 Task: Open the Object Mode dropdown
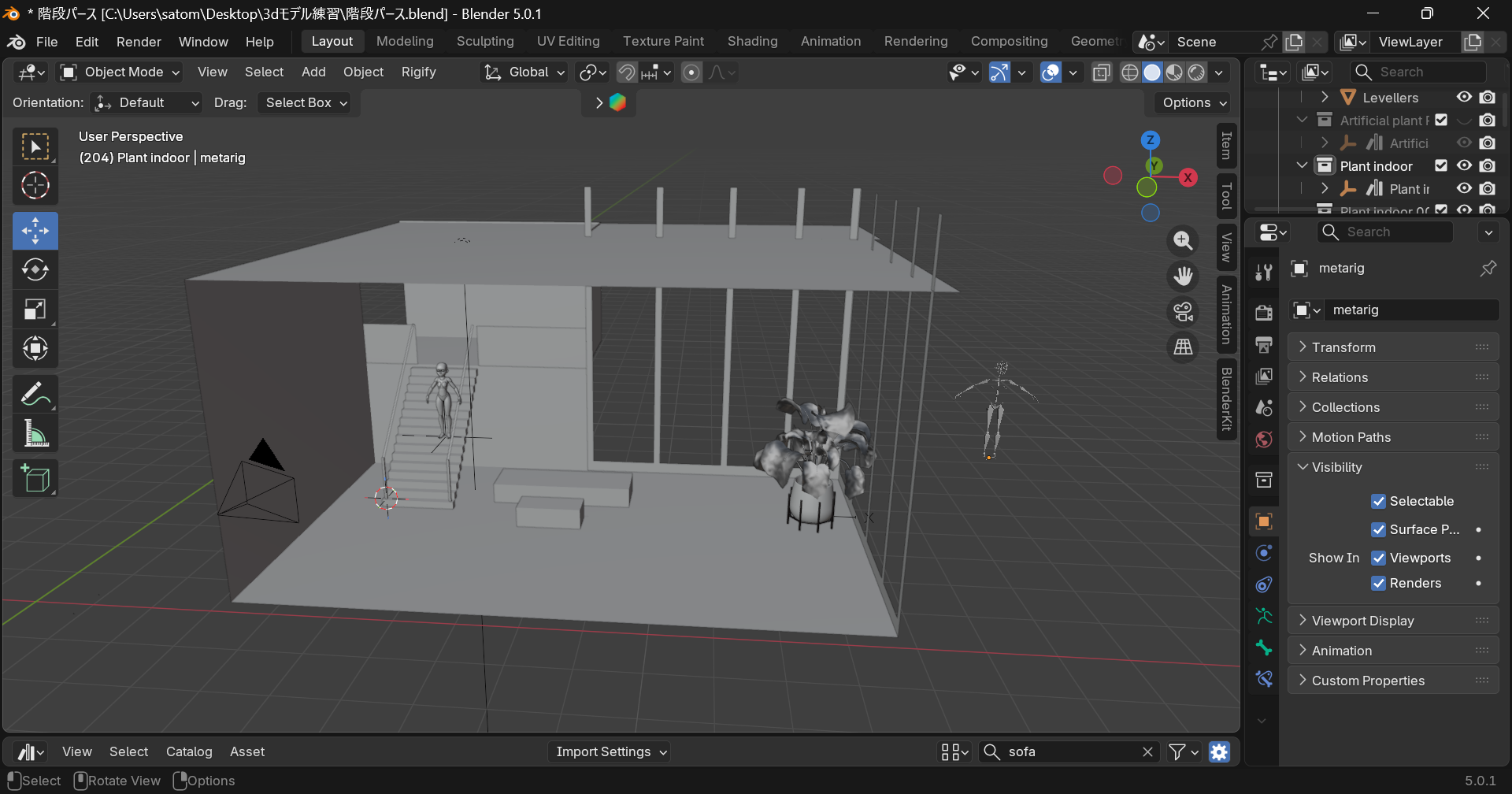click(x=121, y=72)
